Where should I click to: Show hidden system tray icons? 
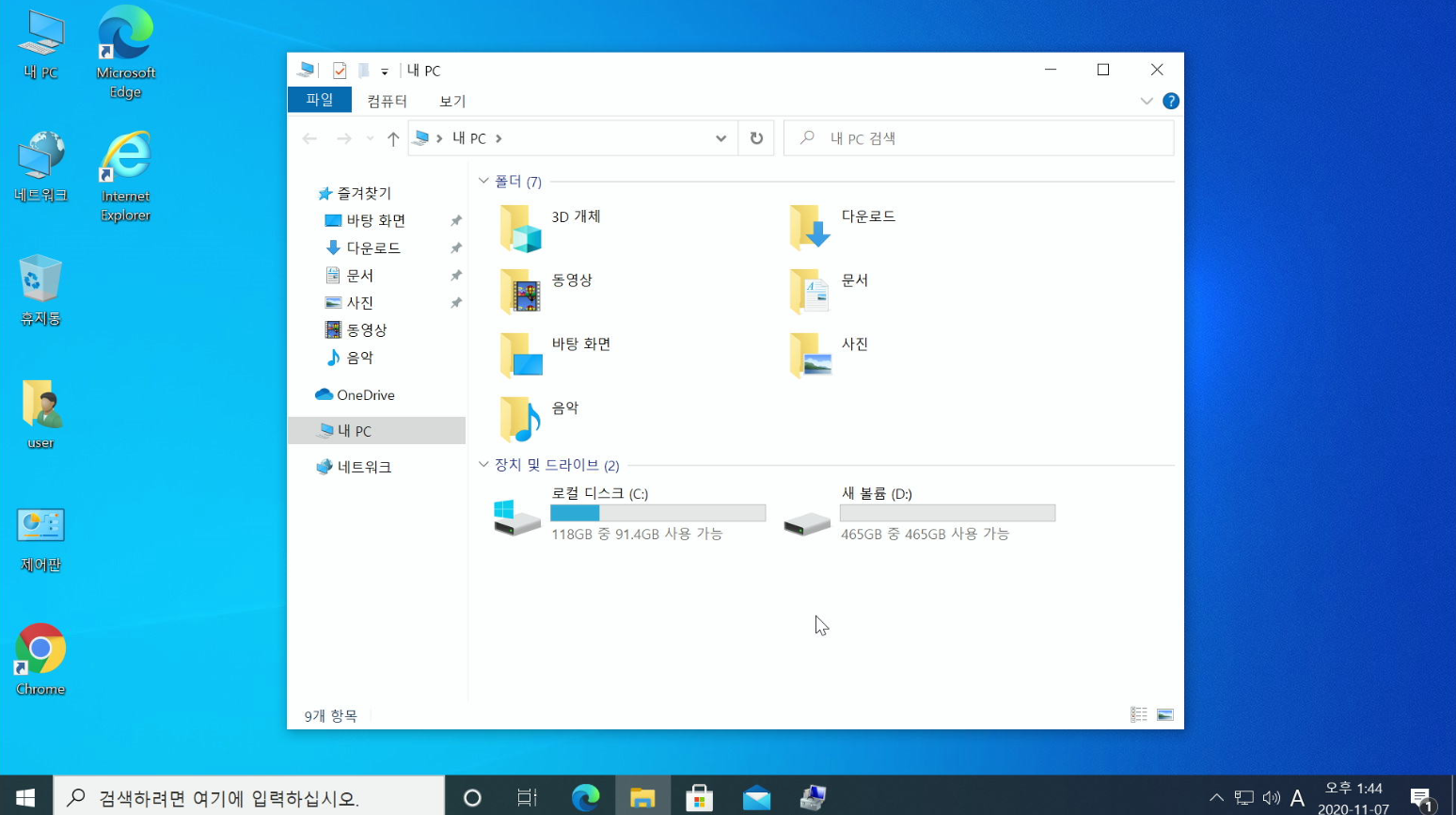[x=1216, y=798]
